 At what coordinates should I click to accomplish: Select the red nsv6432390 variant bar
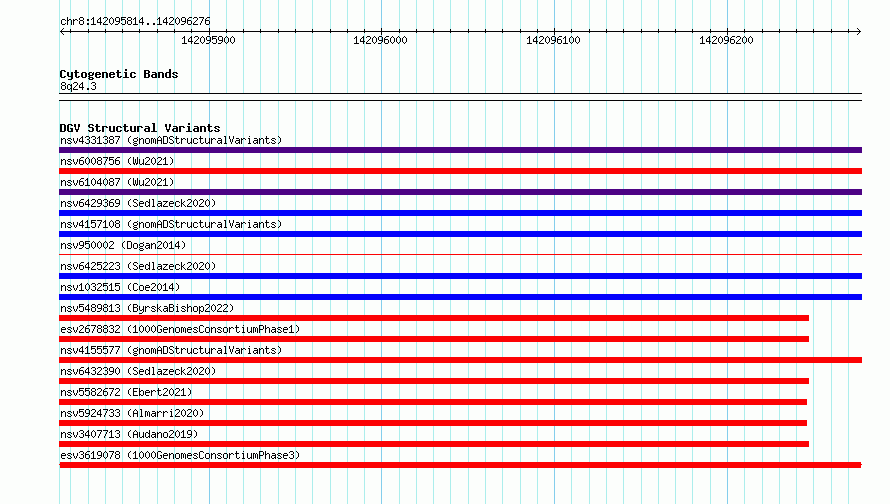tap(434, 381)
